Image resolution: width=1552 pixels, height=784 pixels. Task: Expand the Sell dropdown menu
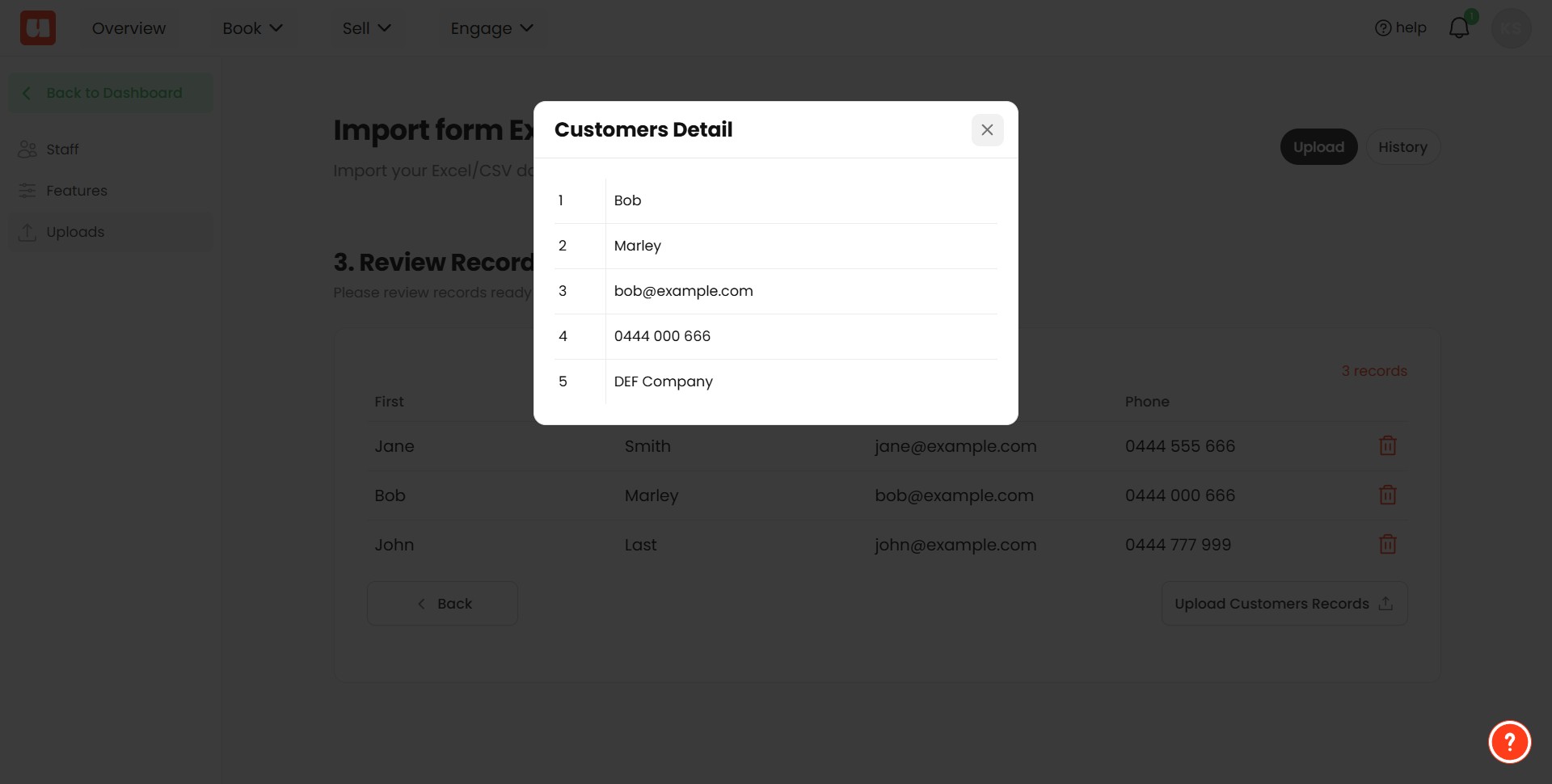click(366, 28)
